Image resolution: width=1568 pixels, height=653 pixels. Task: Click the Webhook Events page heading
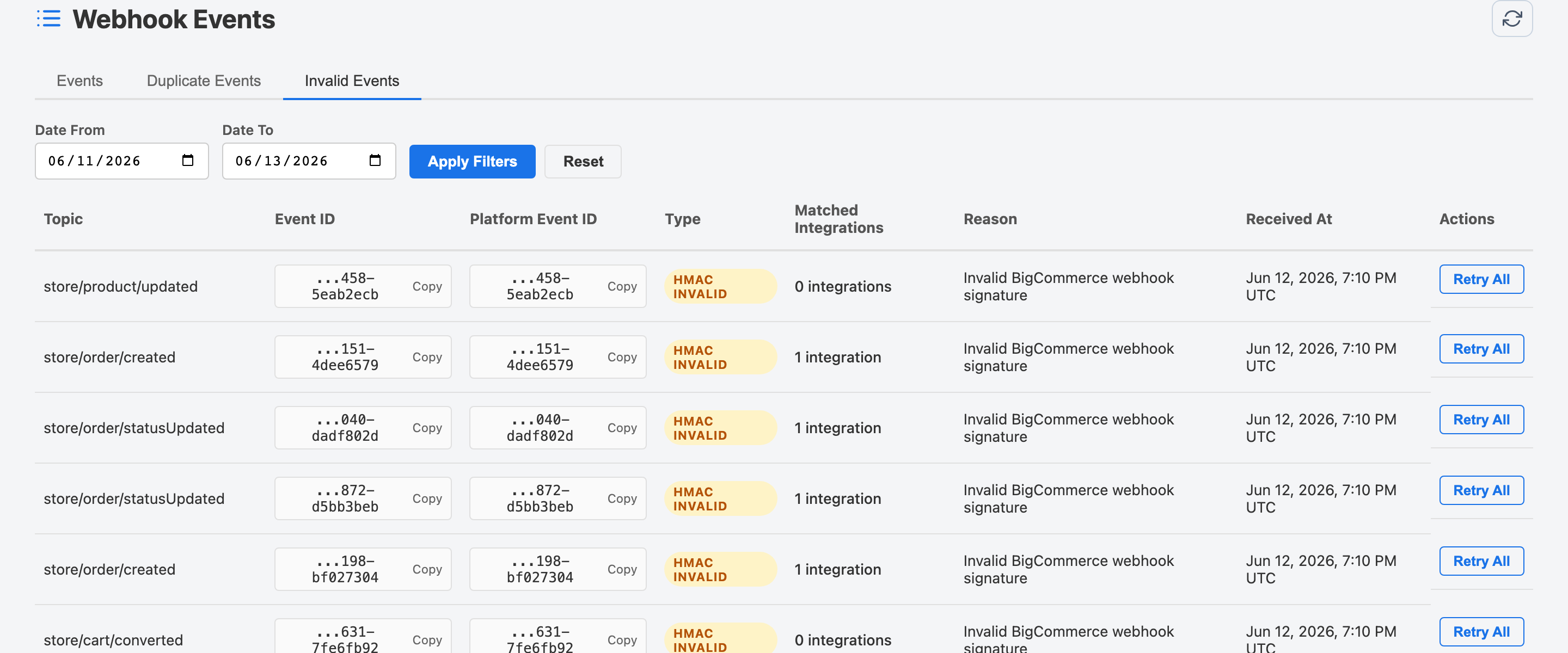[174, 19]
